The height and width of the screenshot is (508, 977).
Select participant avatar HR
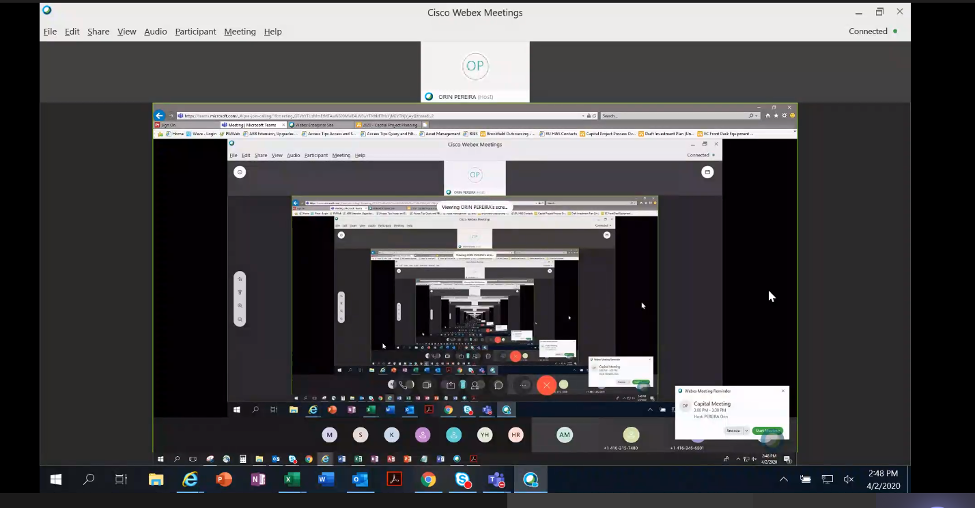click(516, 434)
